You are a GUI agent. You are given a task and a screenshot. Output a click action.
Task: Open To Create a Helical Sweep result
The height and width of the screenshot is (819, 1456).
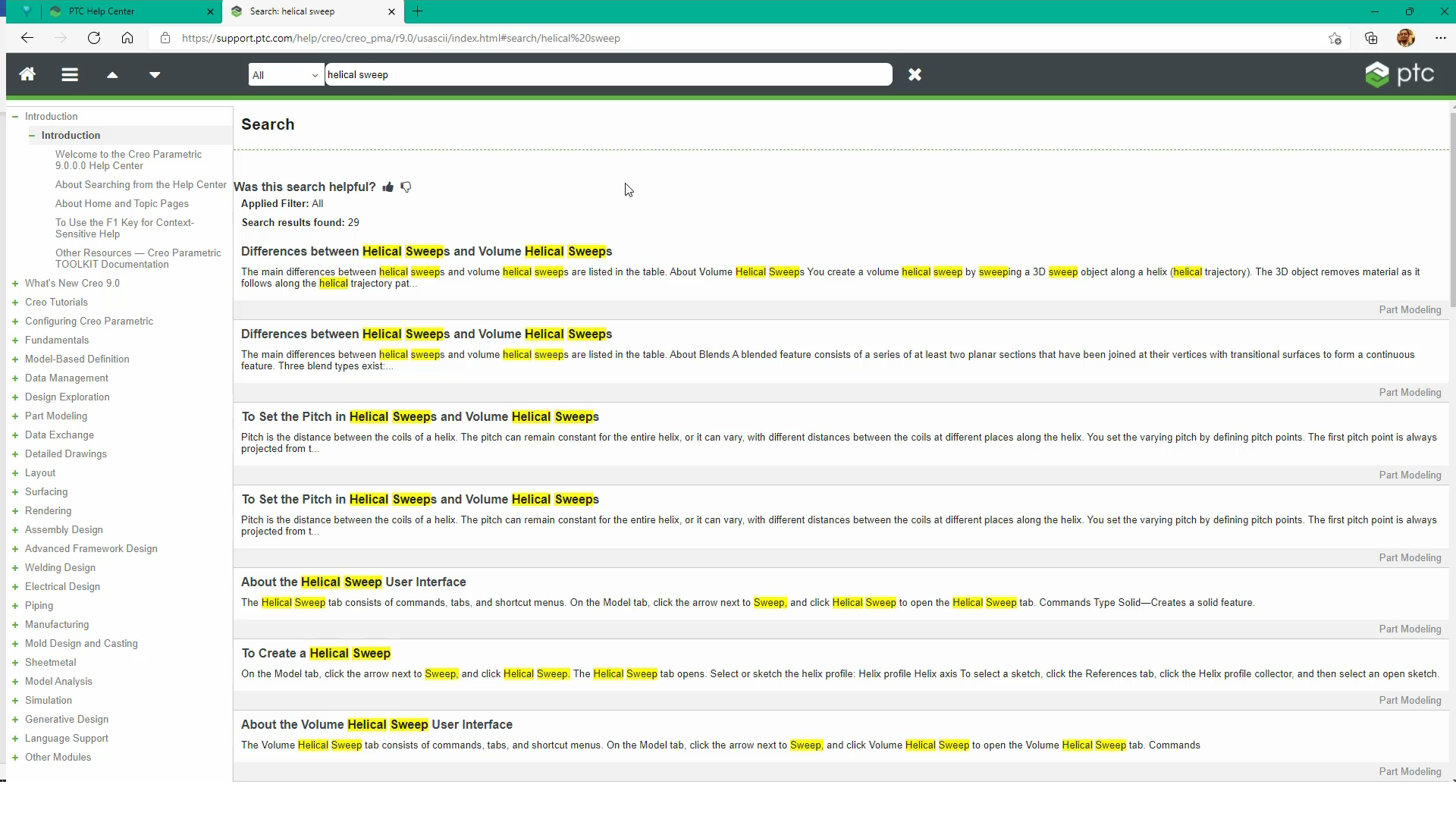pos(316,653)
